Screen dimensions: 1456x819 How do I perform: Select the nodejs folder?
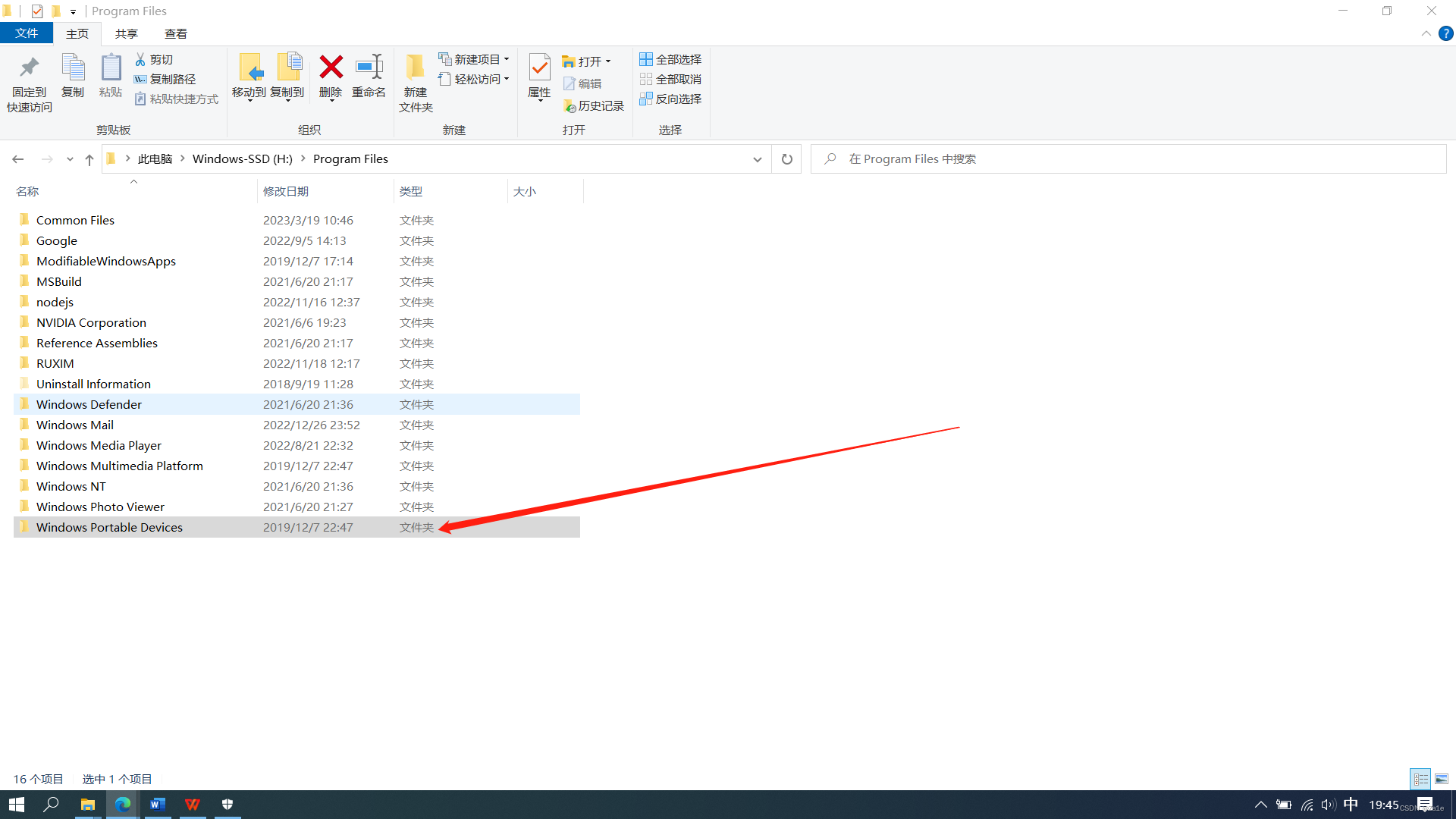pos(55,302)
